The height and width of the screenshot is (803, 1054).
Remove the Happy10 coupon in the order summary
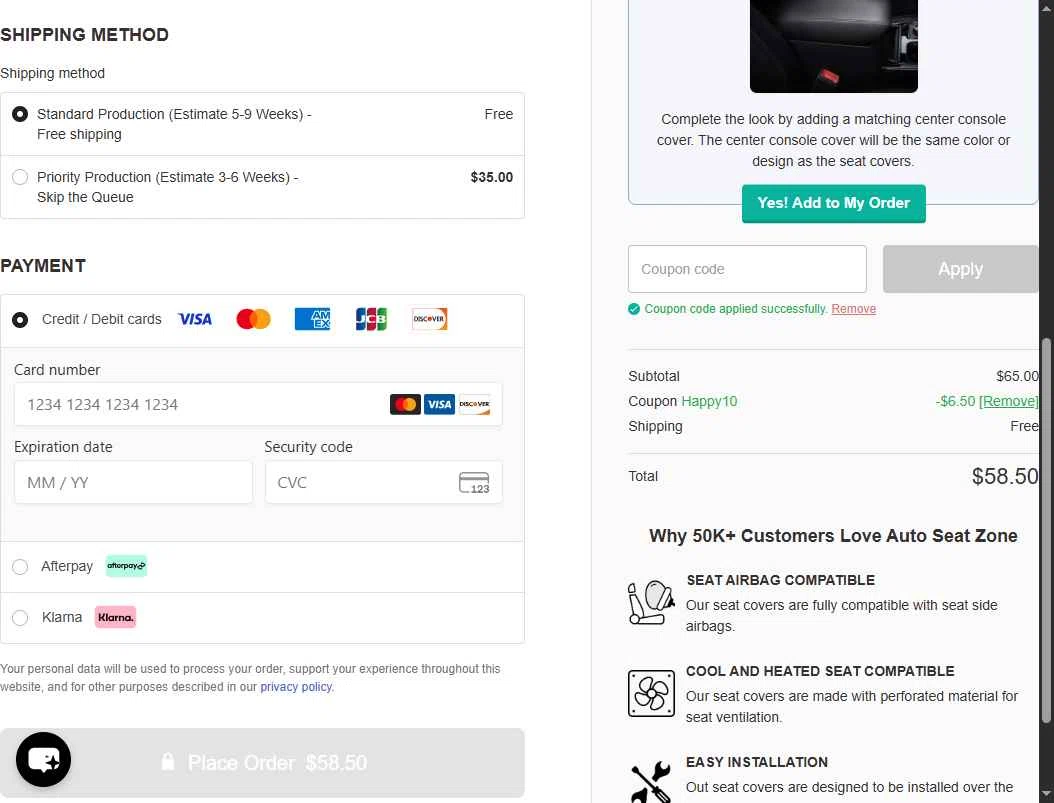(x=1008, y=401)
